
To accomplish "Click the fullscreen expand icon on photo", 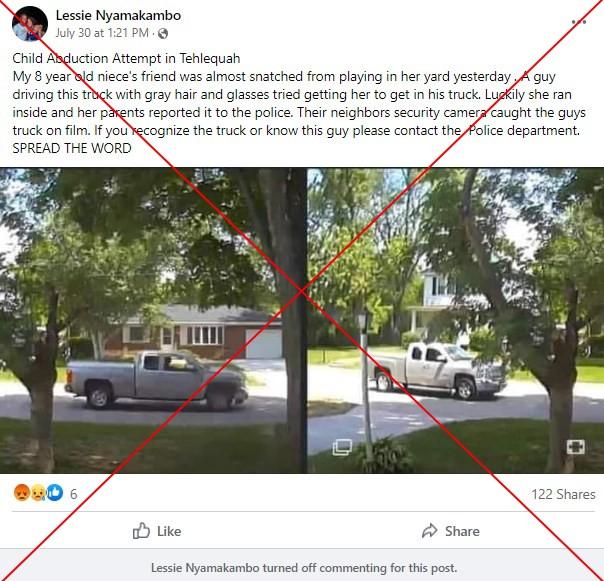I will (575, 447).
